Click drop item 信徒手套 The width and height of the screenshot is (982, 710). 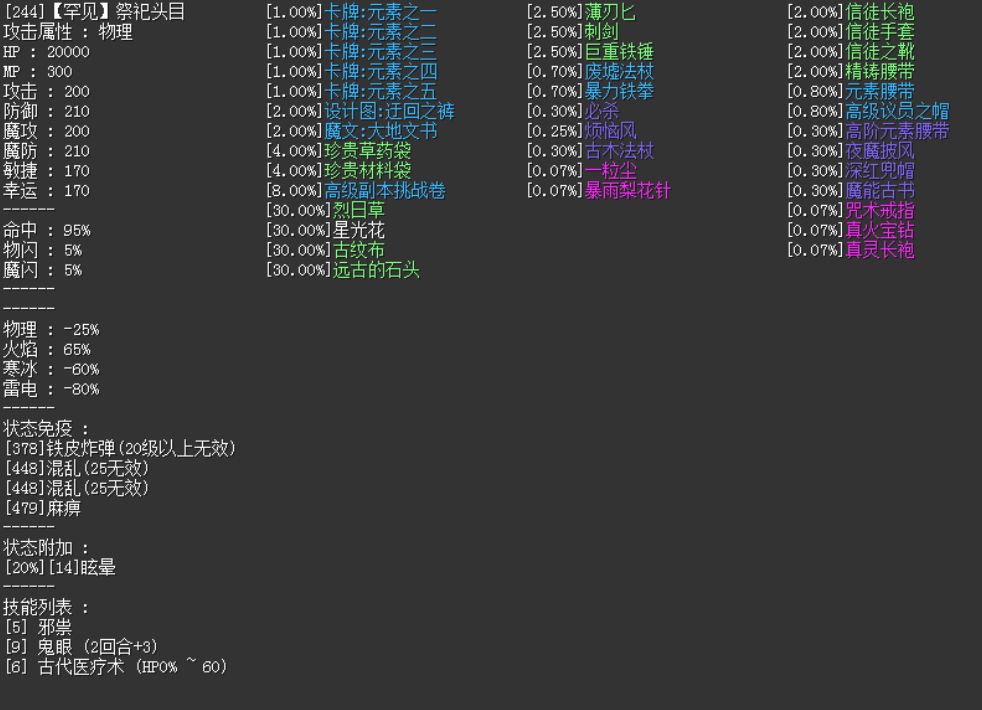coord(880,32)
